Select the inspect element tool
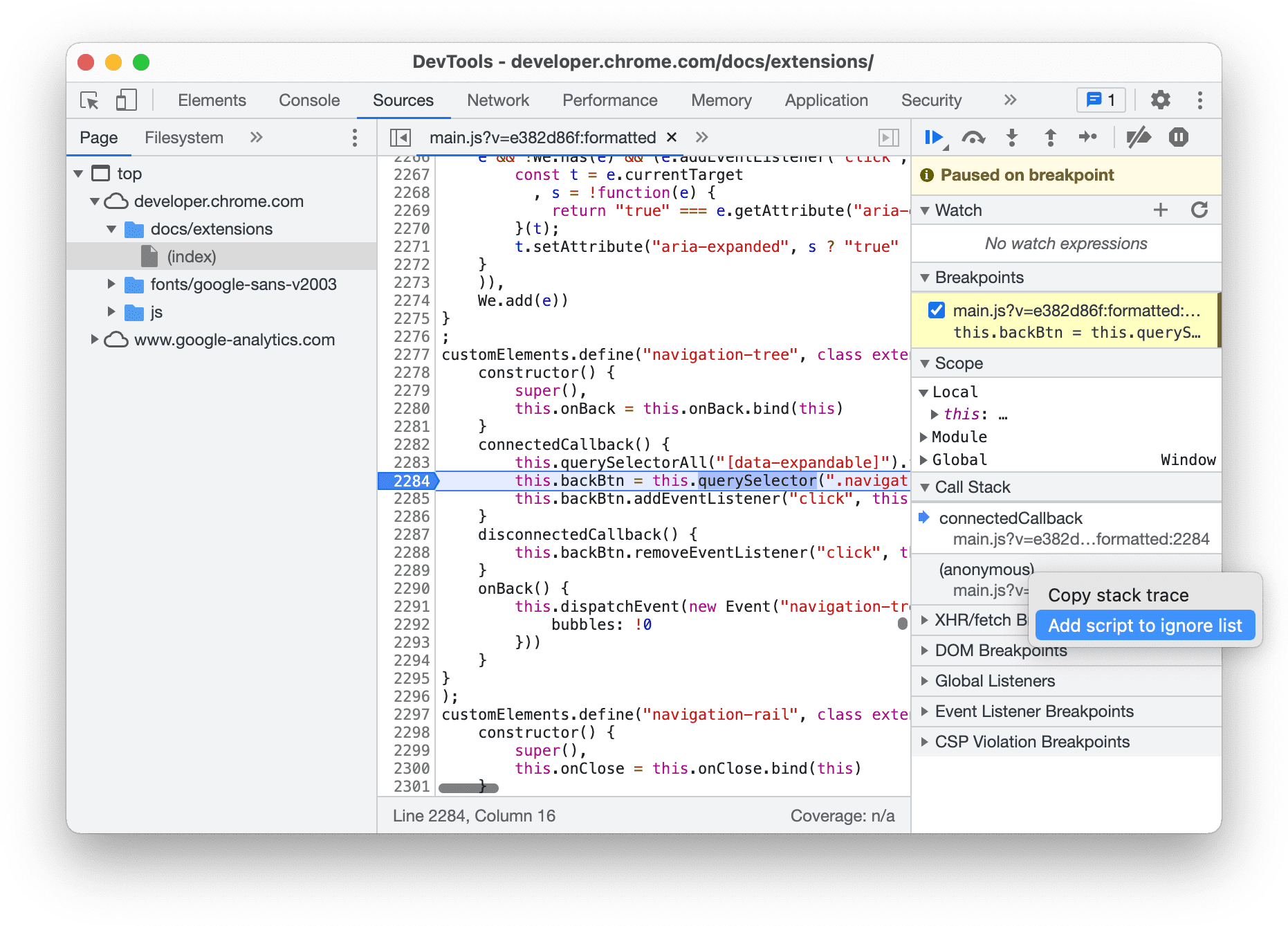The width and height of the screenshot is (1288, 926). pyautogui.click(x=89, y=100)
